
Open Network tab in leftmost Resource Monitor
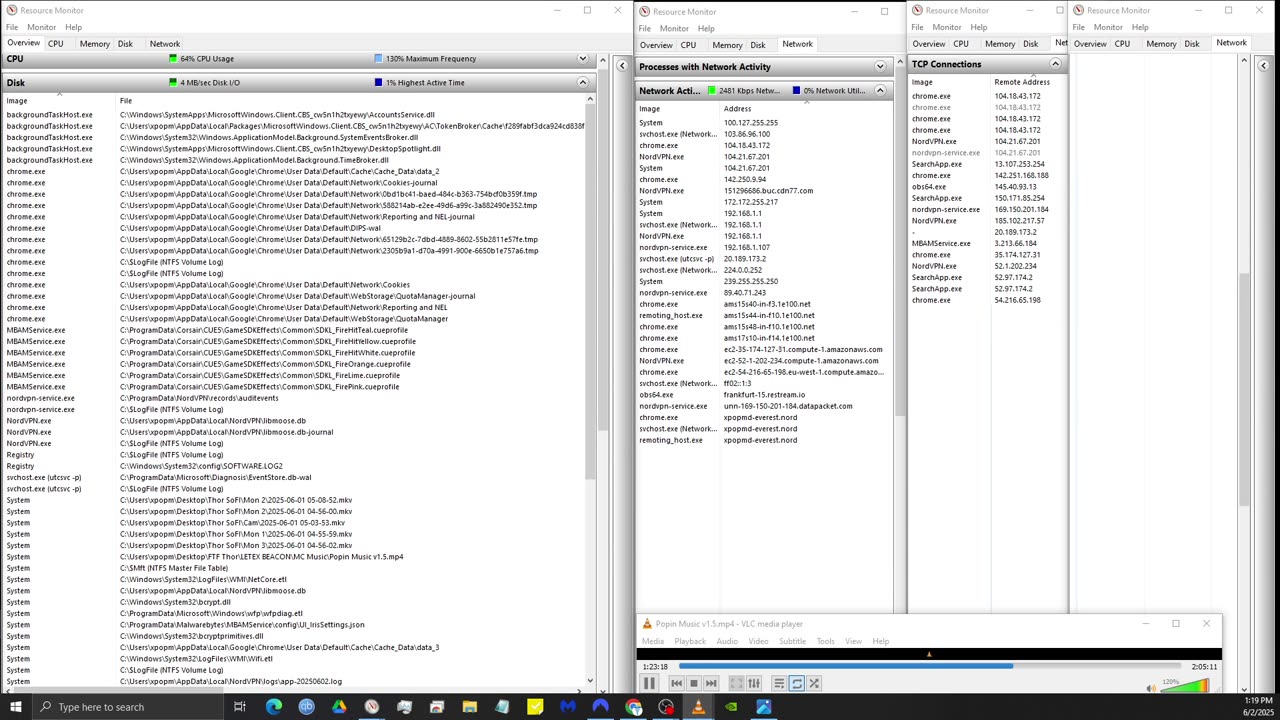[165, 44]
